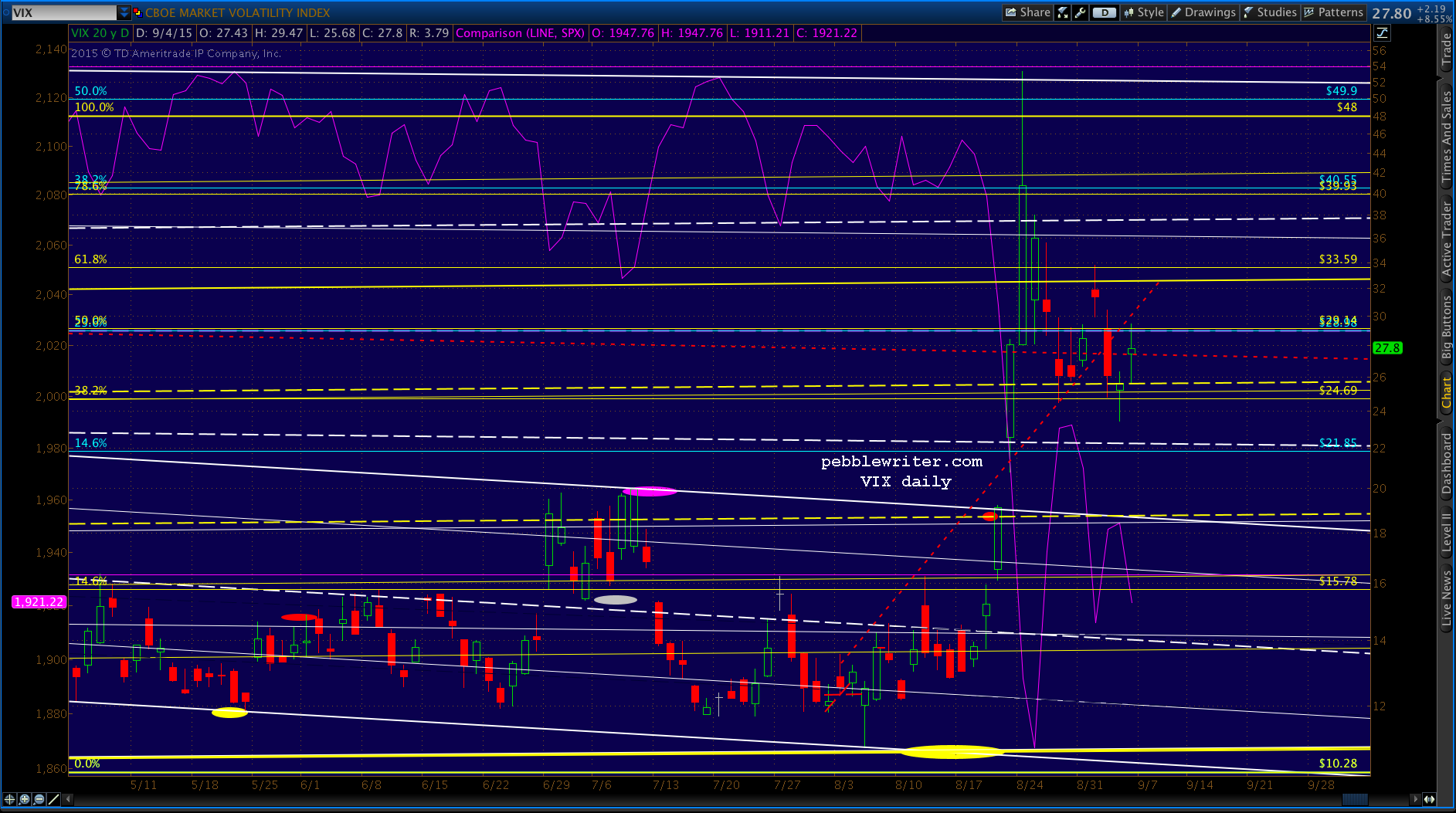This screenshot has width=1456, height=813.
Task: Click the quick study flask icon beside Share
Action: (1064, 12)
